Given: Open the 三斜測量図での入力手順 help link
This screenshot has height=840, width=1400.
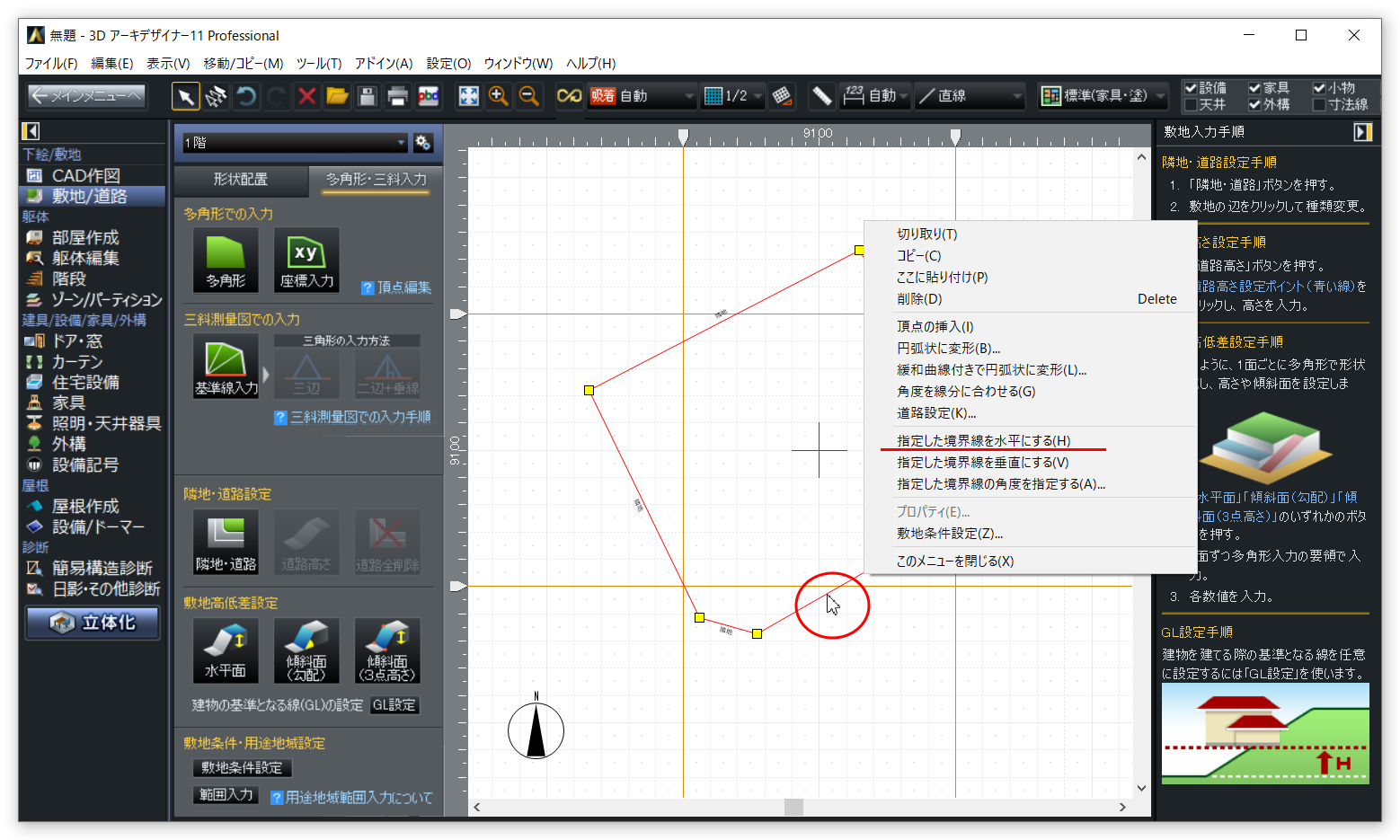Looking at the screenshot, I should coord(359,417).
